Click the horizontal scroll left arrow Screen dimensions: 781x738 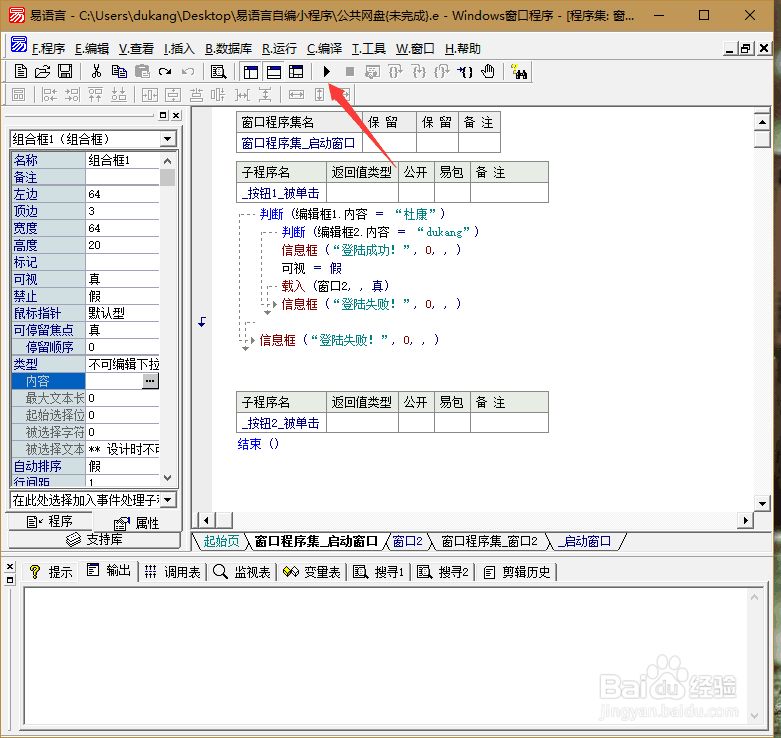[x=207, y=520]
